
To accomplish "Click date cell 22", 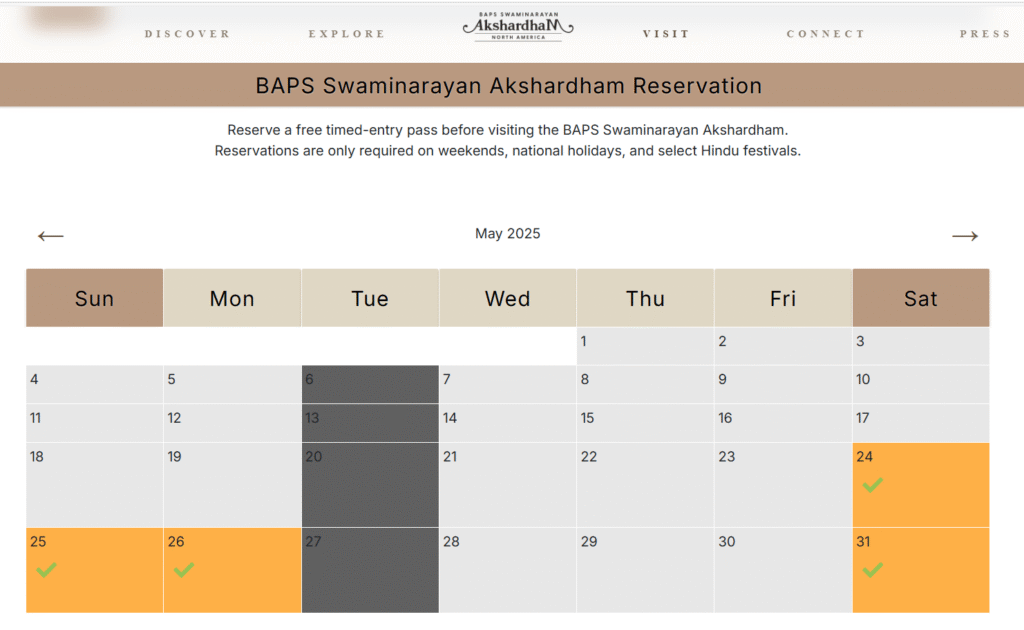I will tap(646, 485).
